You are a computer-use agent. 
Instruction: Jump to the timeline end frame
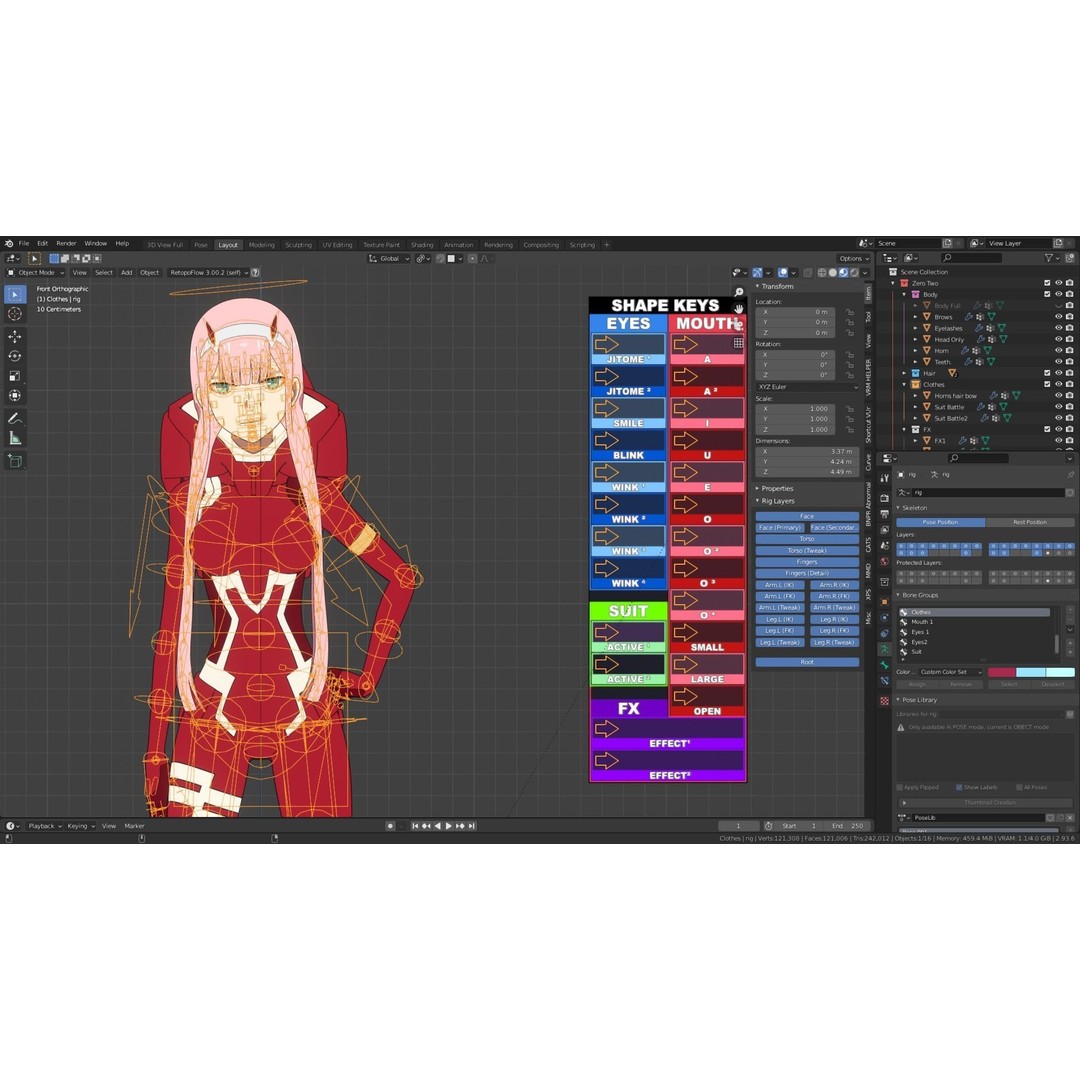pyautogui.click(x=472, y=826)
